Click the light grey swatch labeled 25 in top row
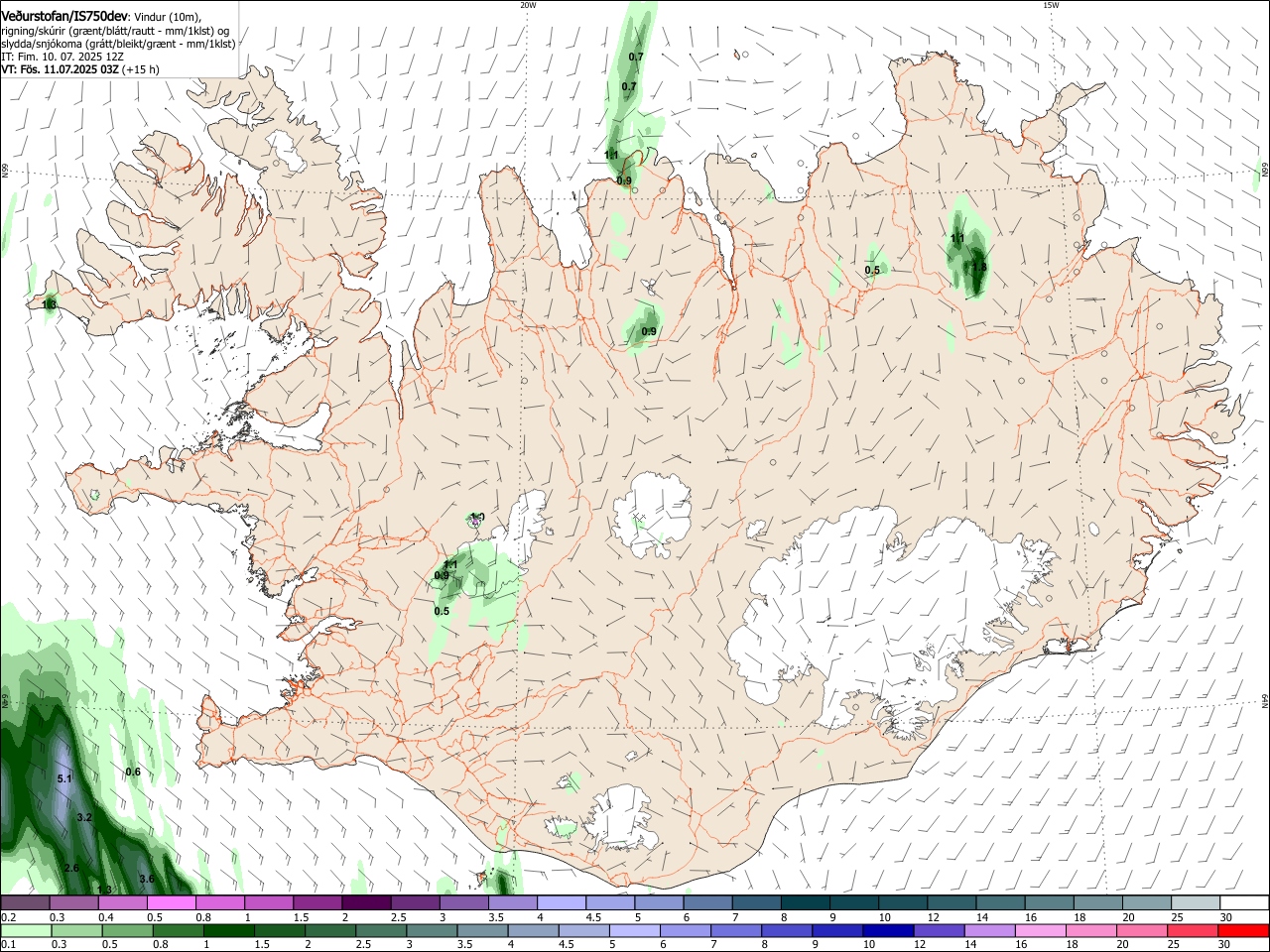The image size is (1270, 952). [1196, 903]
